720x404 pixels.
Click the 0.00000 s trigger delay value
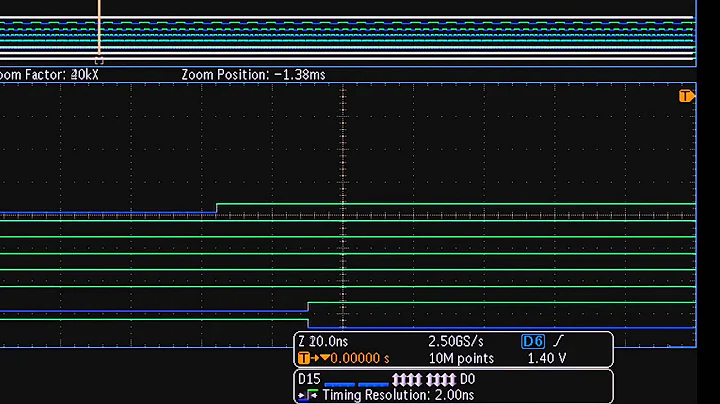[360, 359]
